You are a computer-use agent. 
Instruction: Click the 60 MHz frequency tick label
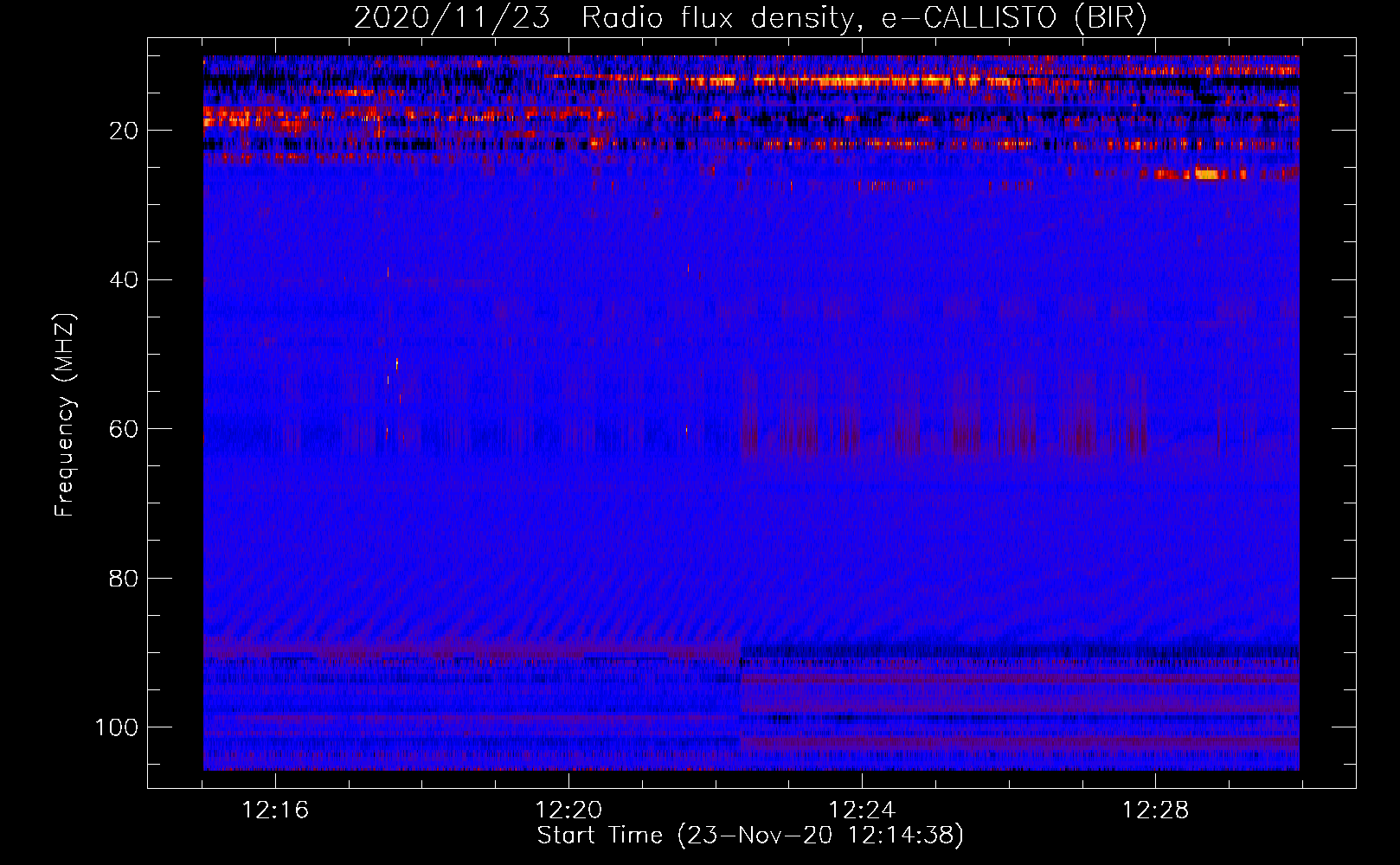tap(124, 429)
